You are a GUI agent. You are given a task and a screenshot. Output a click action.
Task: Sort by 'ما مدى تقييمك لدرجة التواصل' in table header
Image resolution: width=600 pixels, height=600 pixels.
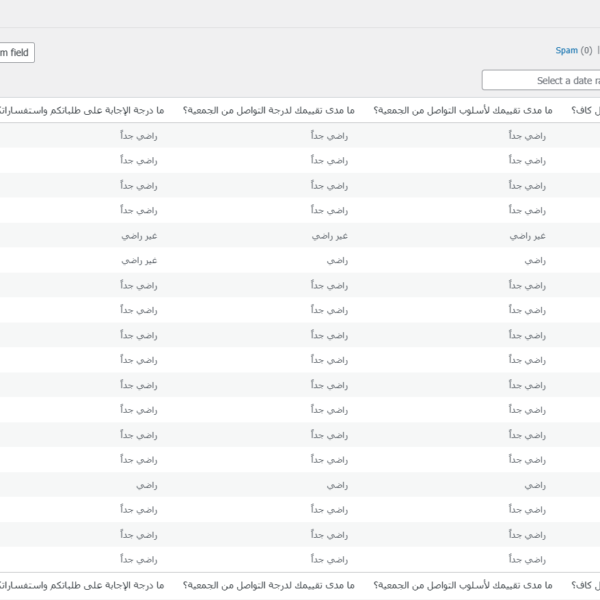[x=269, y=111]
